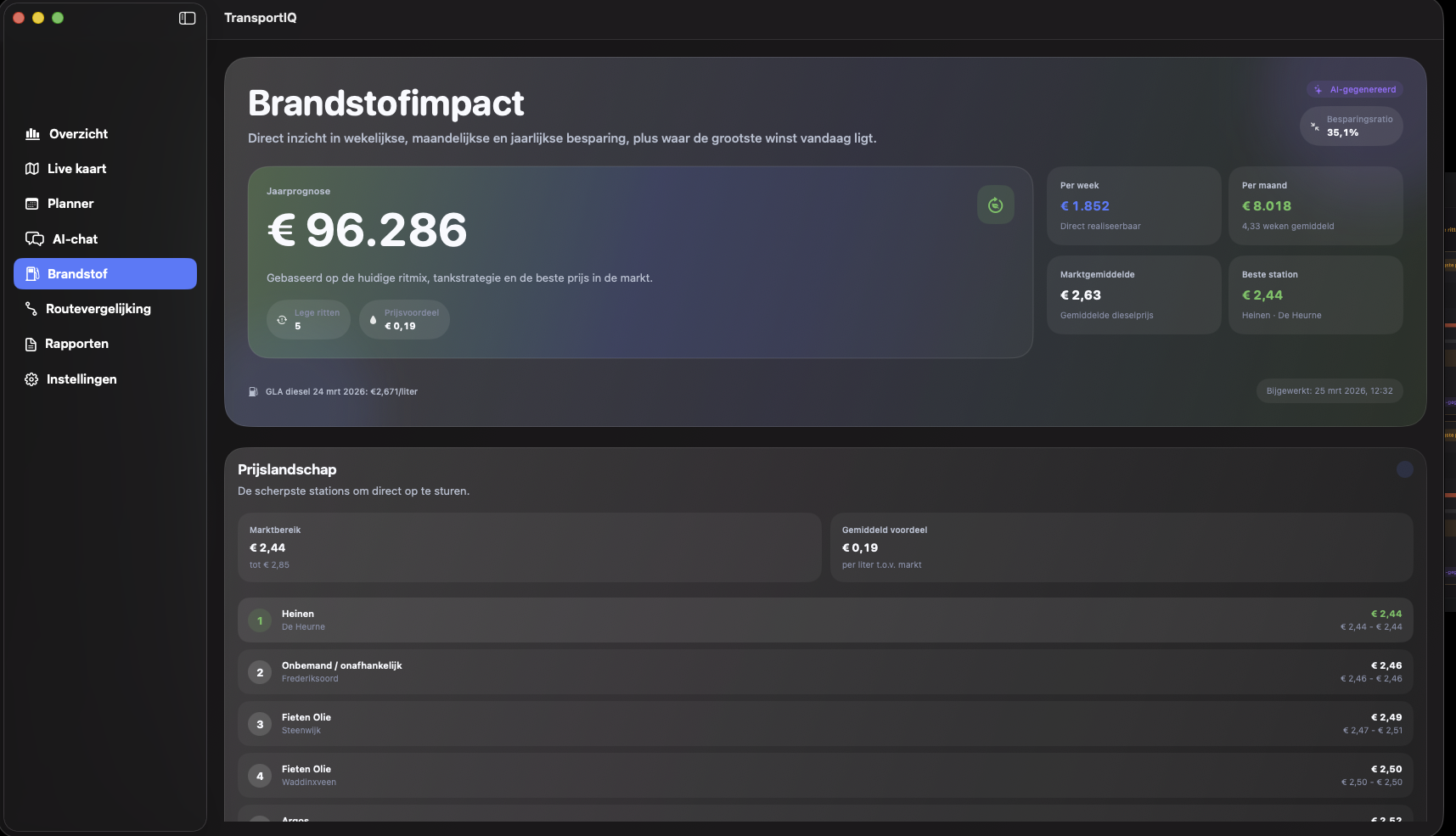Click the Routevergelijking route icon
Viewport: 1456px width, 836px height.
click(32, 309)
